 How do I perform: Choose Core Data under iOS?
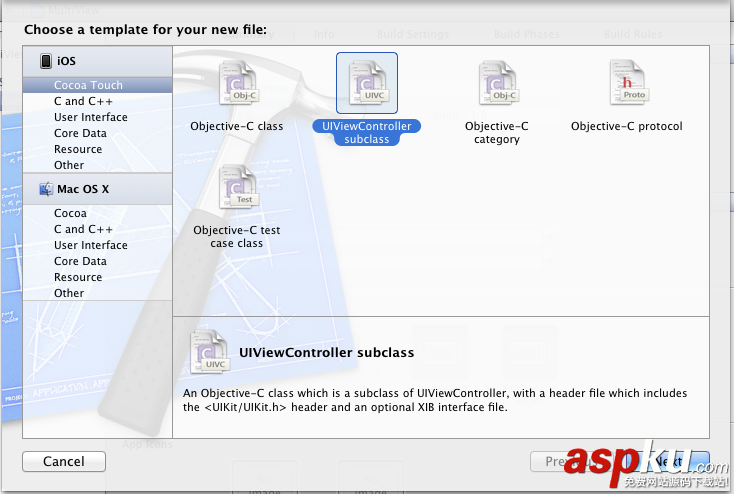pyautogui.click(x=97, y=133)
